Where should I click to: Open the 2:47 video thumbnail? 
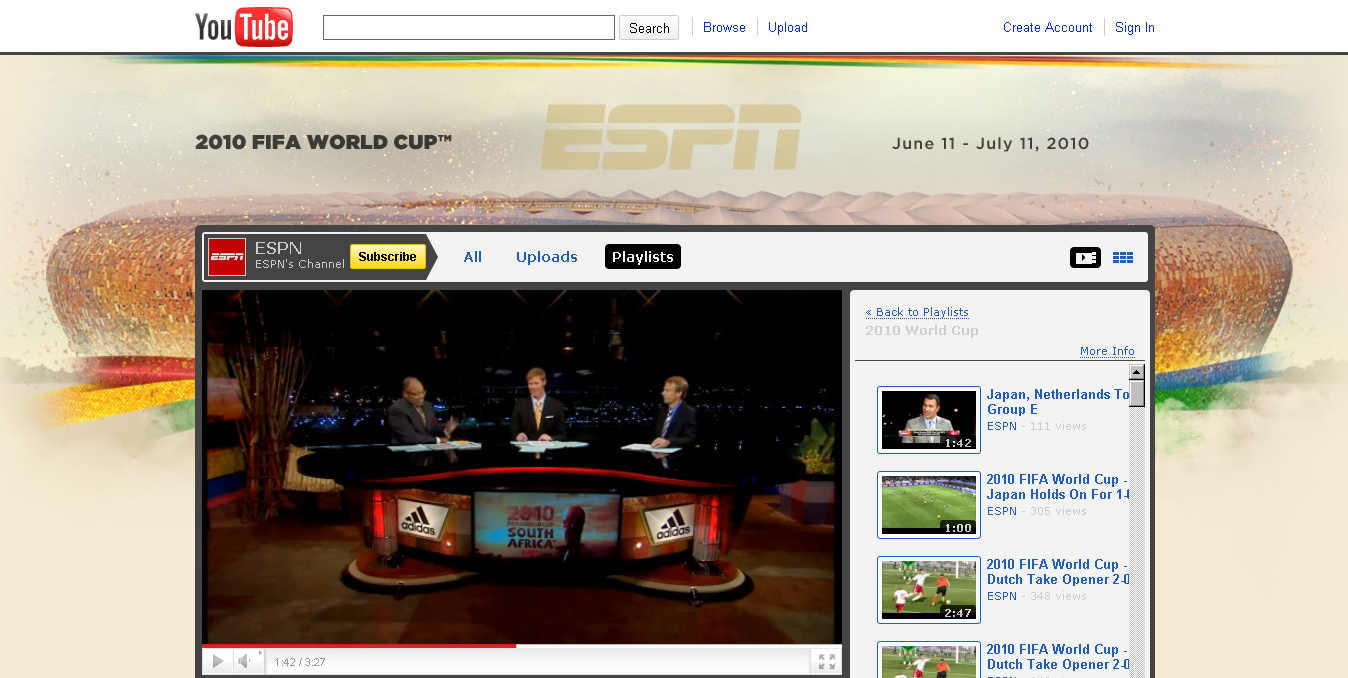[929, 590]
